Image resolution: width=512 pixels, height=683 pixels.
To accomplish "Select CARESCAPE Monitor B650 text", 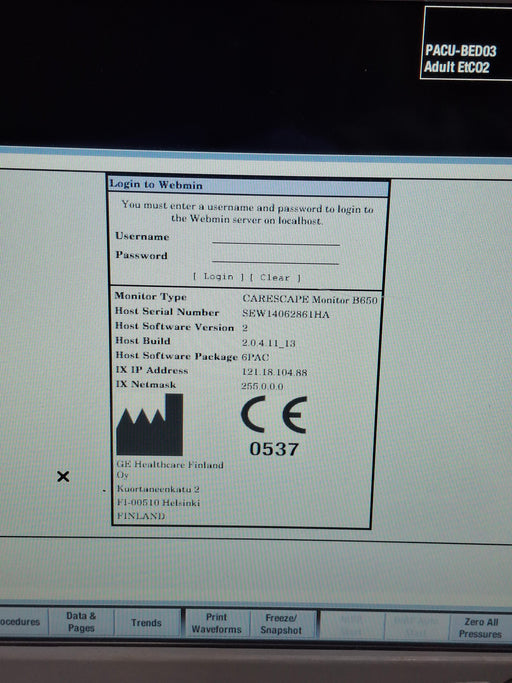I will [310, 299].
